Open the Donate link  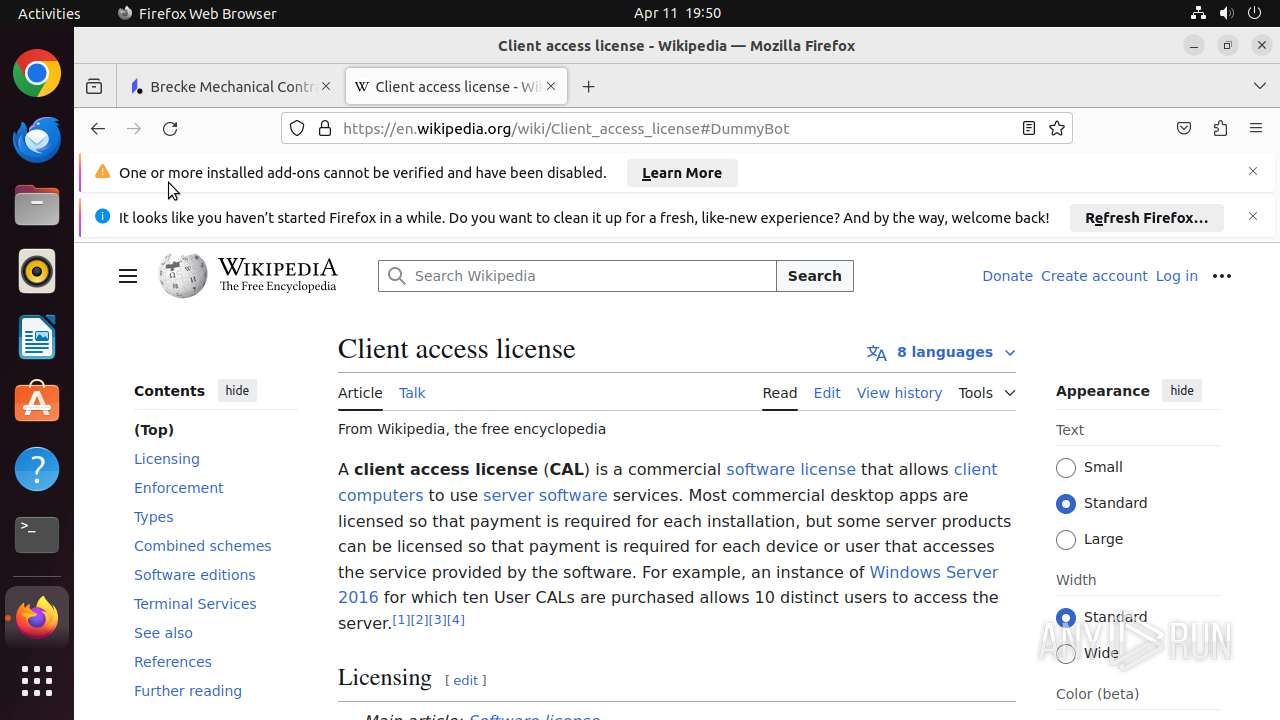pos(1007,276)
